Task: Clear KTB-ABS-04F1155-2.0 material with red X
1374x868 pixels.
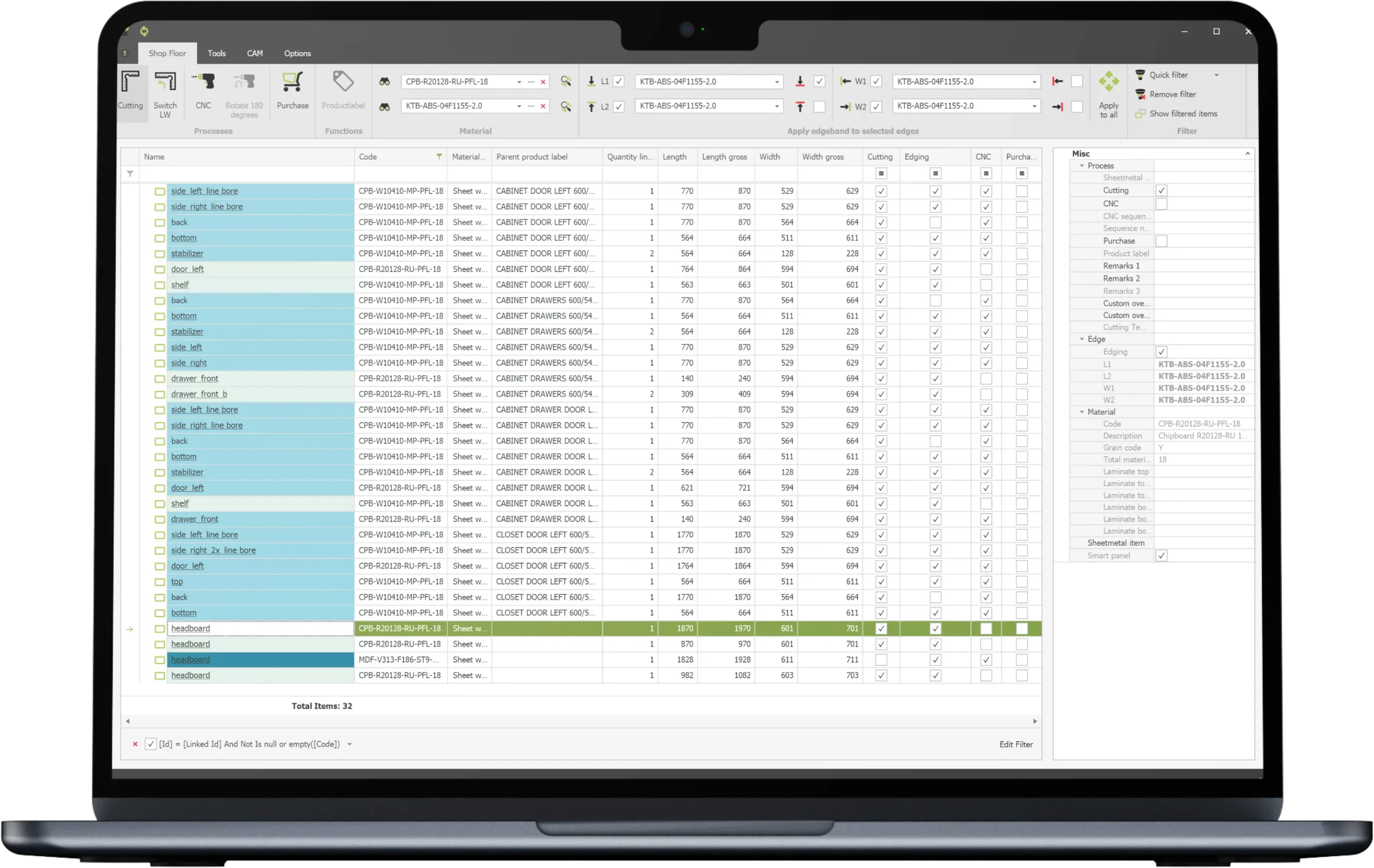Action: pos(543,106)
